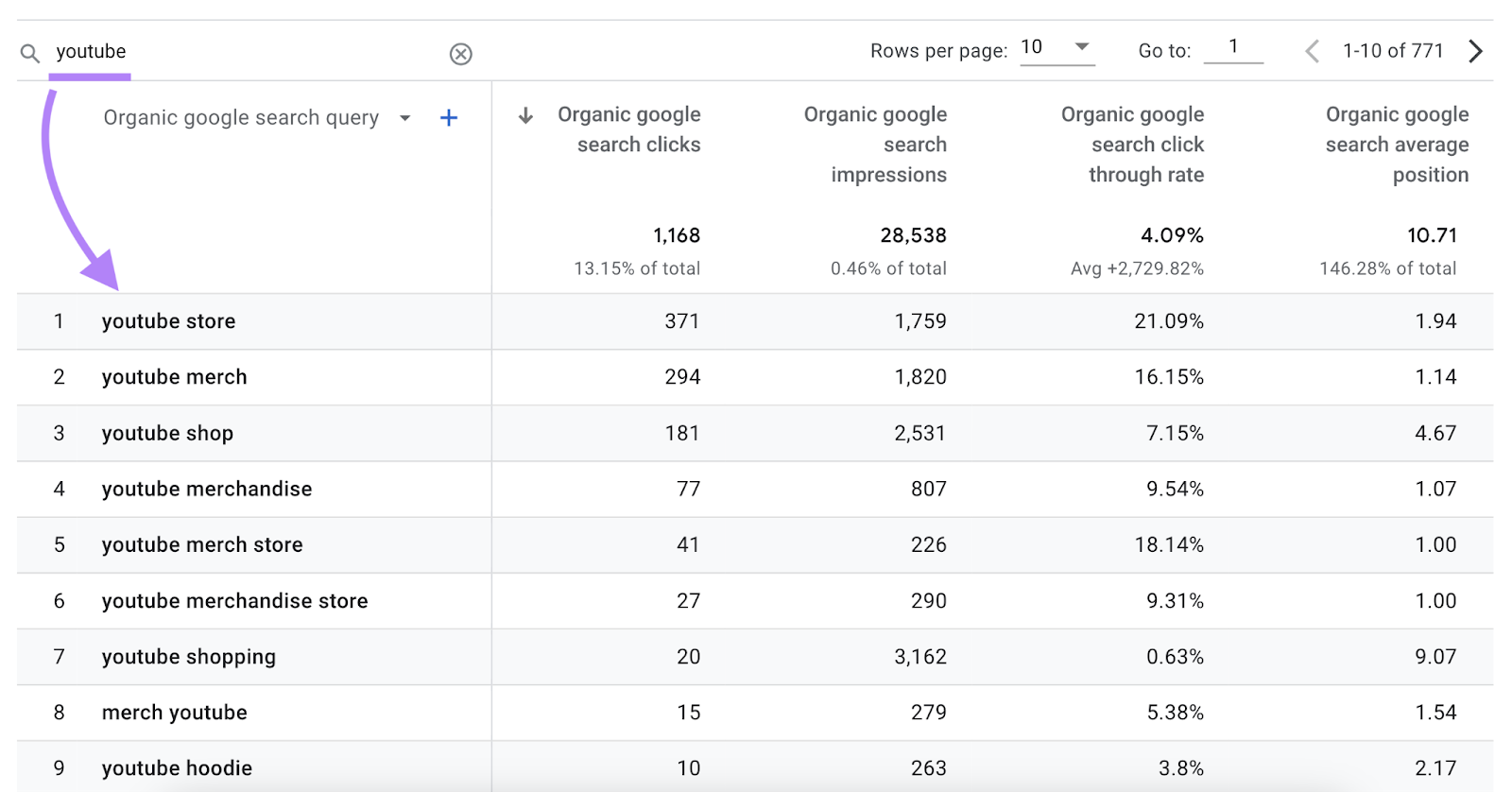Click the 9.07 average position cell
The height and width of the screenshot is (792, 1512).
click(x=1435, y=656)
